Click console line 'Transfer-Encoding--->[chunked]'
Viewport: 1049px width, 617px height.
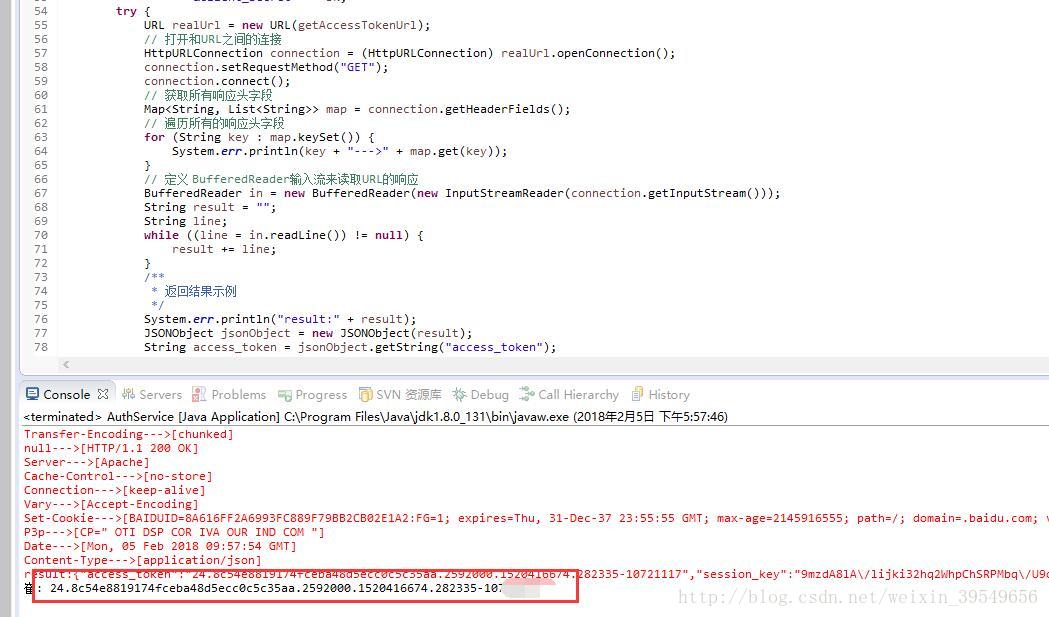(x=128, y=434)
